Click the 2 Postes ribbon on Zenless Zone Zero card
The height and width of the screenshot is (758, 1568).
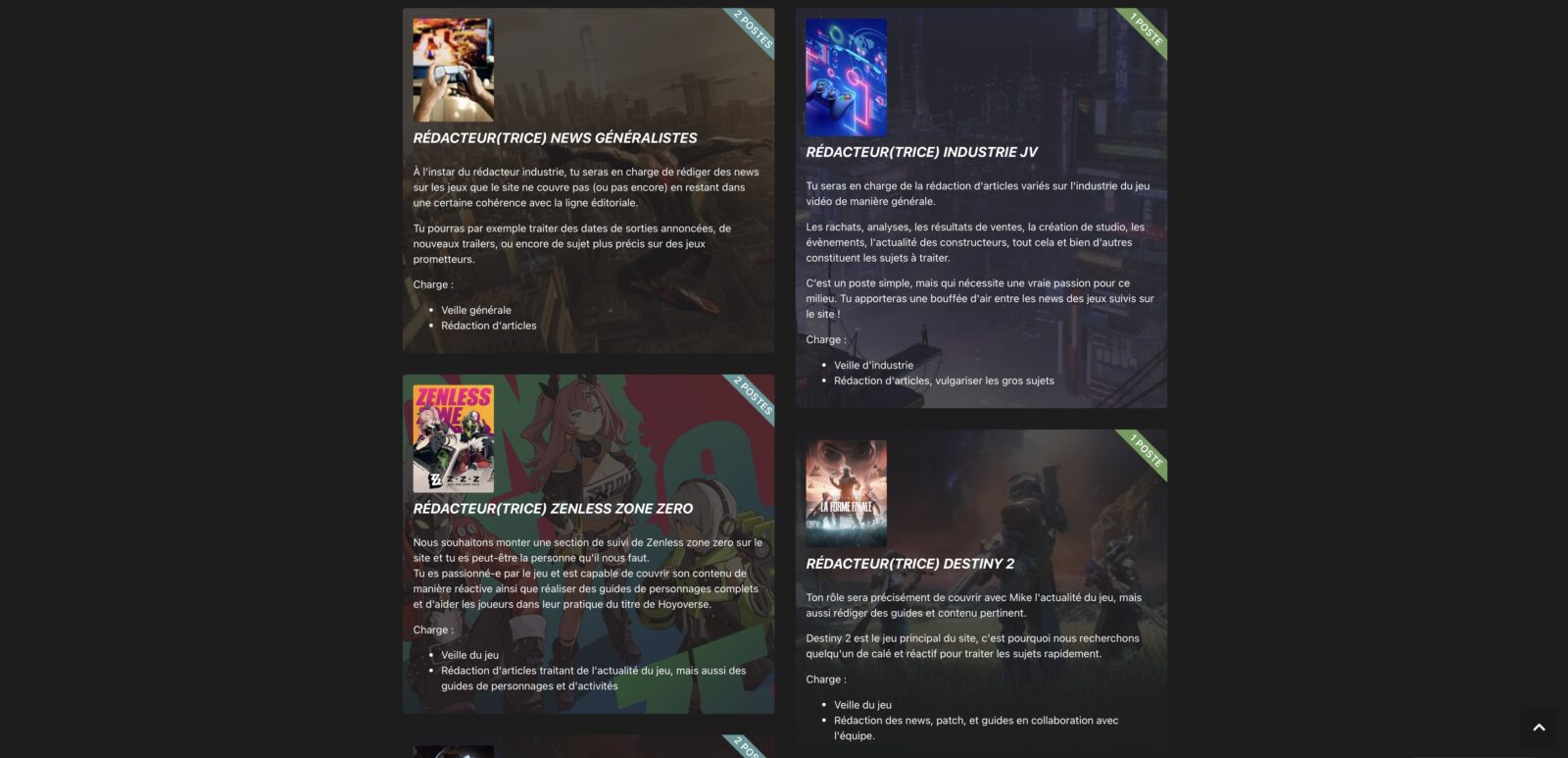click(x=754, y=396)
